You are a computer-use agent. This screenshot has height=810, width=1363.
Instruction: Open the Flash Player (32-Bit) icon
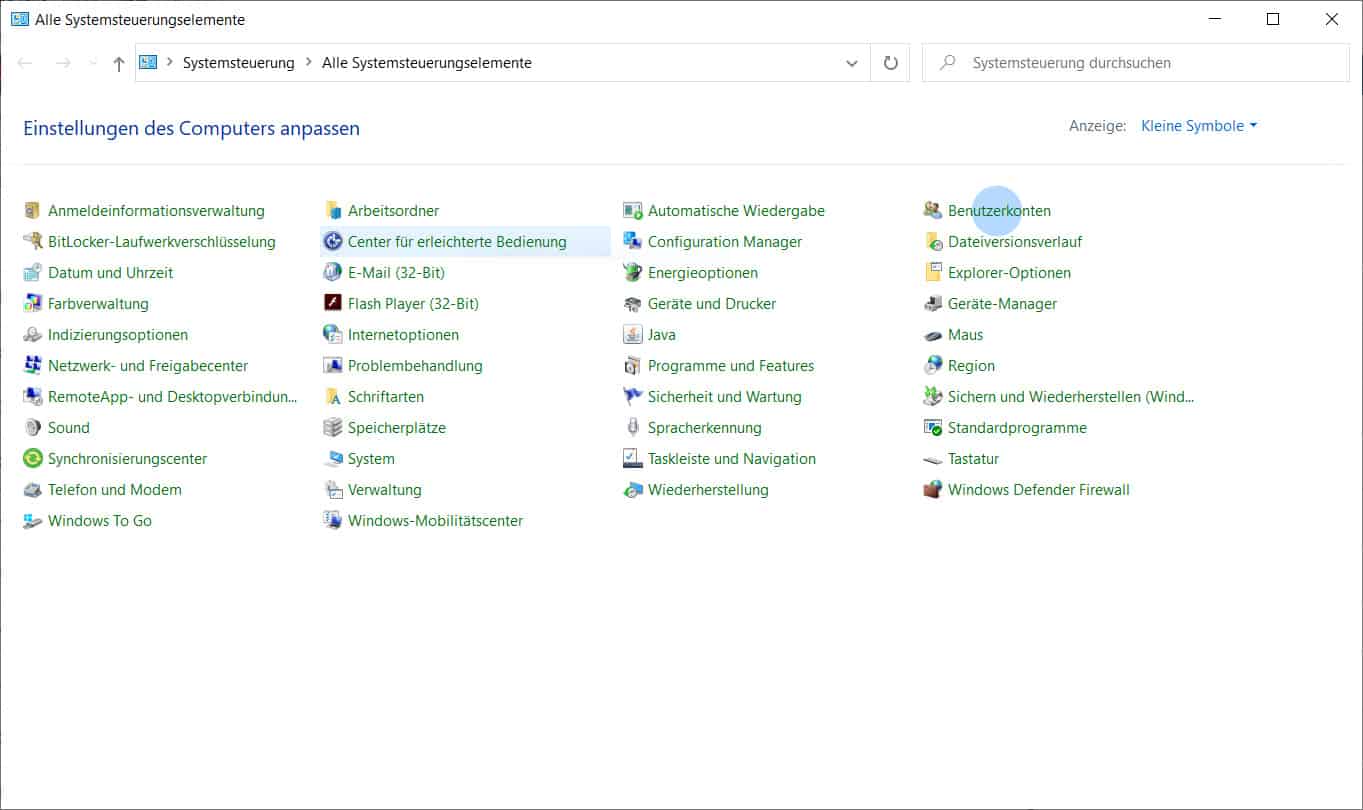click(332, 304)
